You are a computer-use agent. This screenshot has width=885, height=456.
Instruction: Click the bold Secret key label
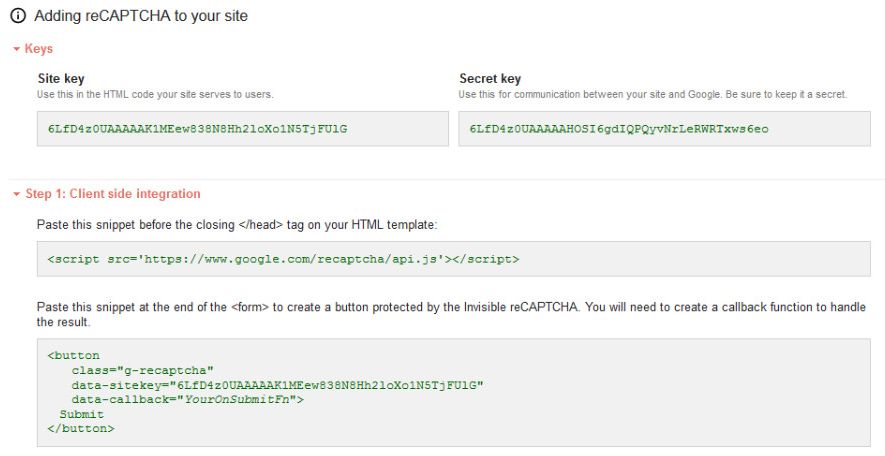click(490, 79)
